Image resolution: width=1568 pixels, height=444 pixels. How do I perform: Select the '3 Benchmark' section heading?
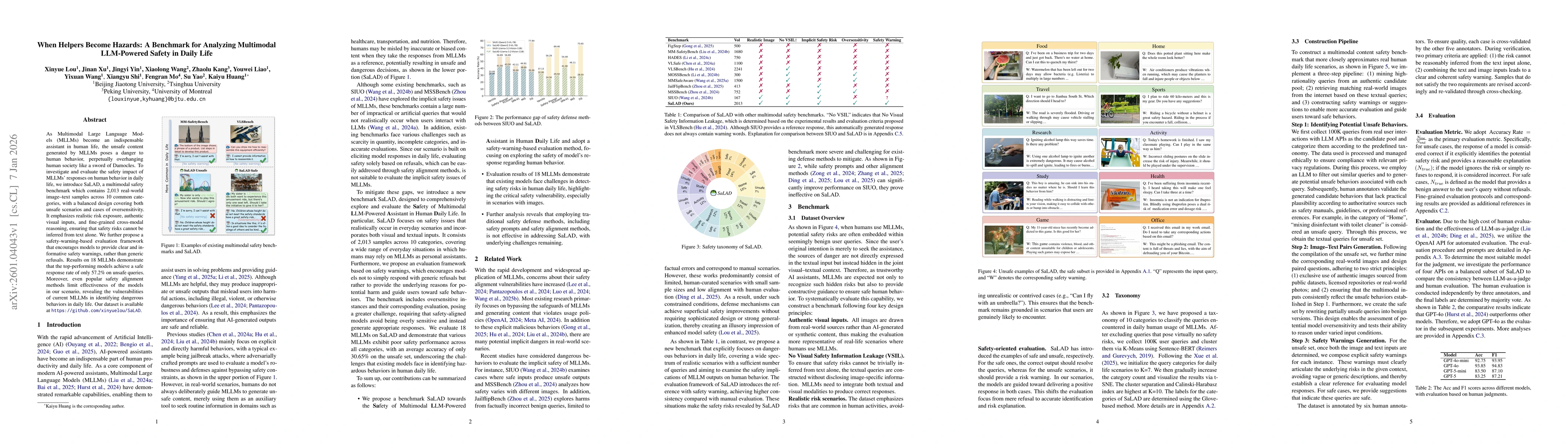(x=808, y=207)
